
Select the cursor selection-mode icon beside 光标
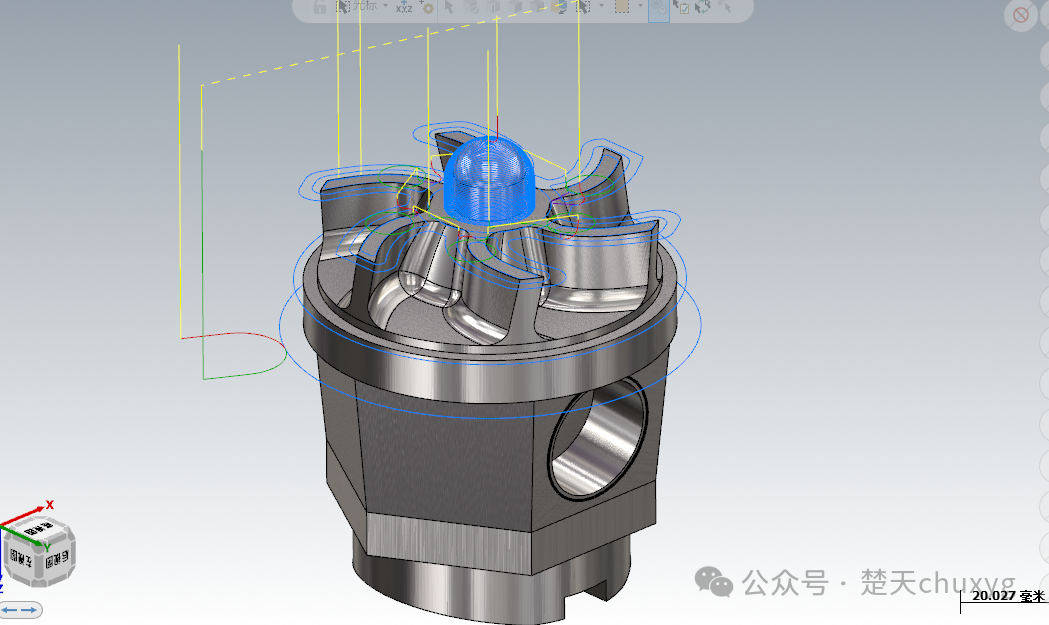point(343,7)
